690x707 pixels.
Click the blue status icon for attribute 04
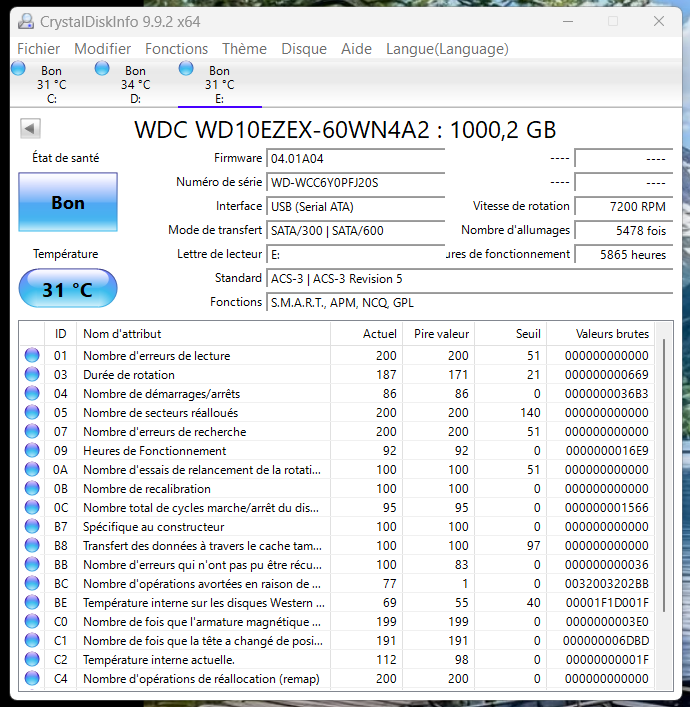(32, 393)
